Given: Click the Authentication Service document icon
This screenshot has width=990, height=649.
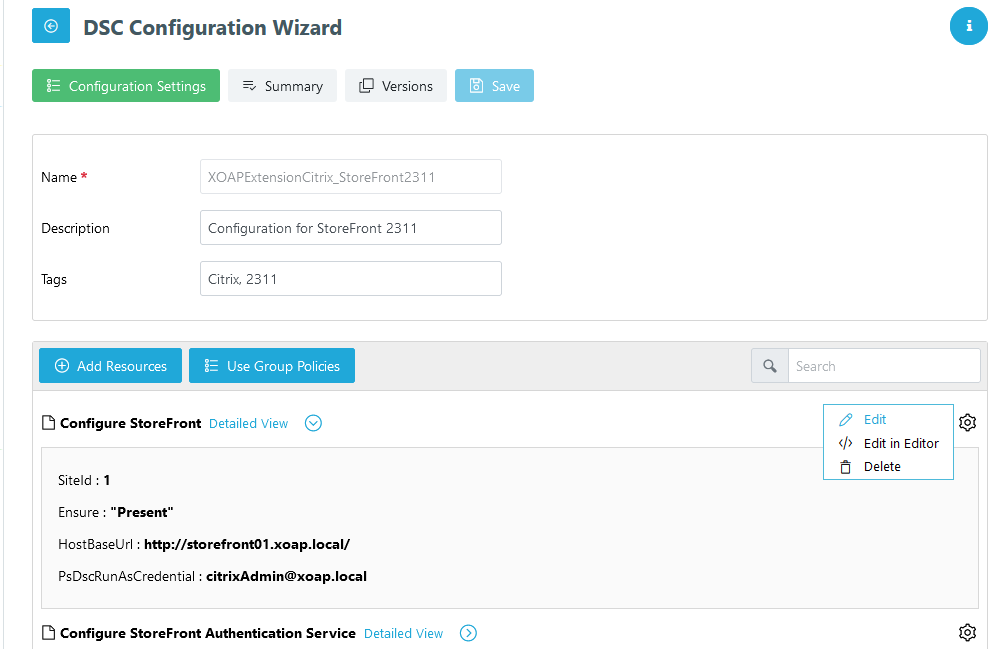Looking at the screenshot, I should click(48, 632).
